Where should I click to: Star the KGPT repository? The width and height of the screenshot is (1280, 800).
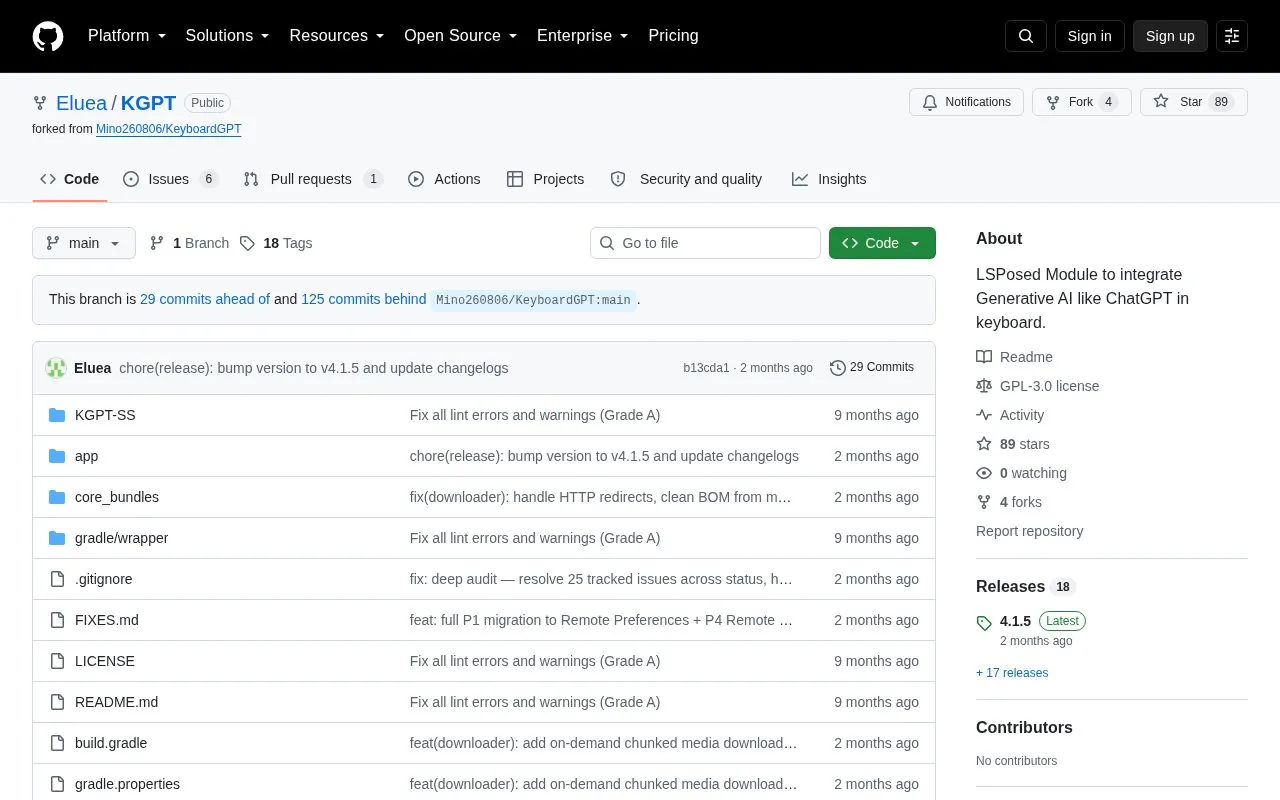pyautogui.click(x=1194, y=102)
